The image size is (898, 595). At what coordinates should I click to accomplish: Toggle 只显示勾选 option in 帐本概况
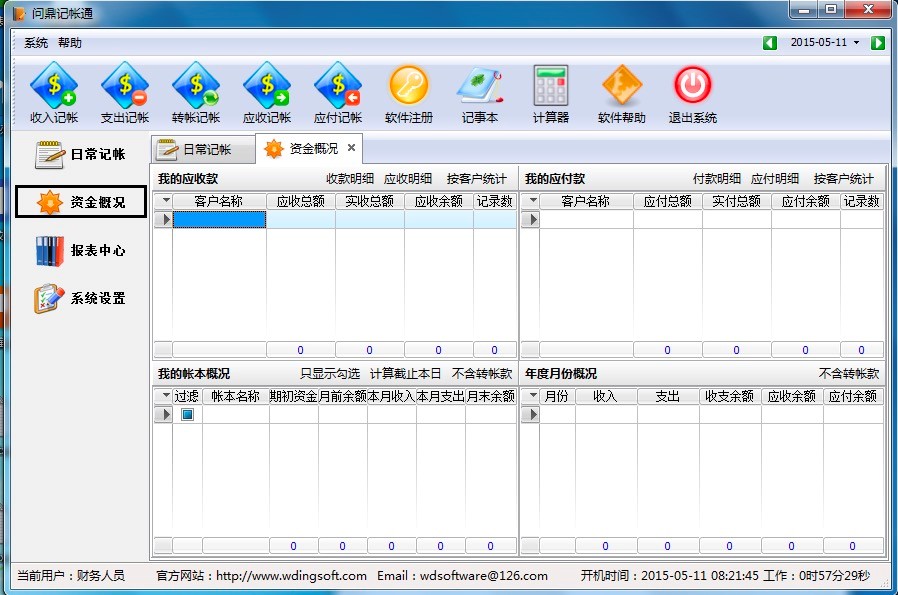330,374
